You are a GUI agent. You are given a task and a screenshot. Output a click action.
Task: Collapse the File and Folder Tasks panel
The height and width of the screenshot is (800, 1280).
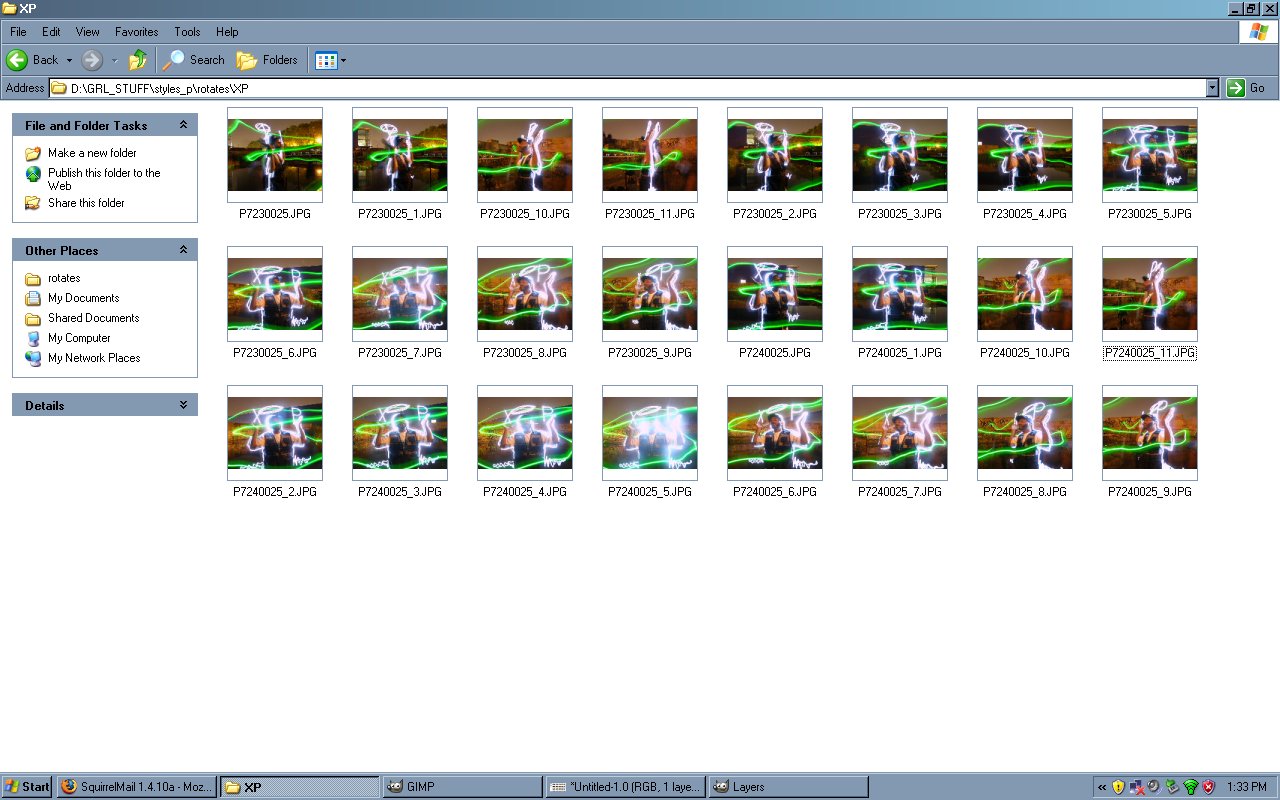[x=182, y=125]
